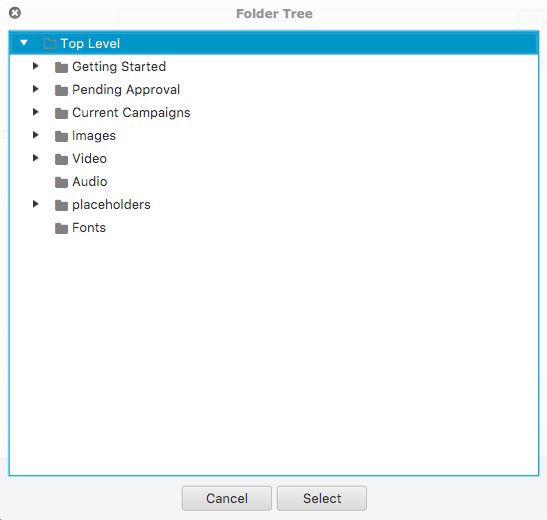Select the placeholders folder label

[x=111, y=205]
